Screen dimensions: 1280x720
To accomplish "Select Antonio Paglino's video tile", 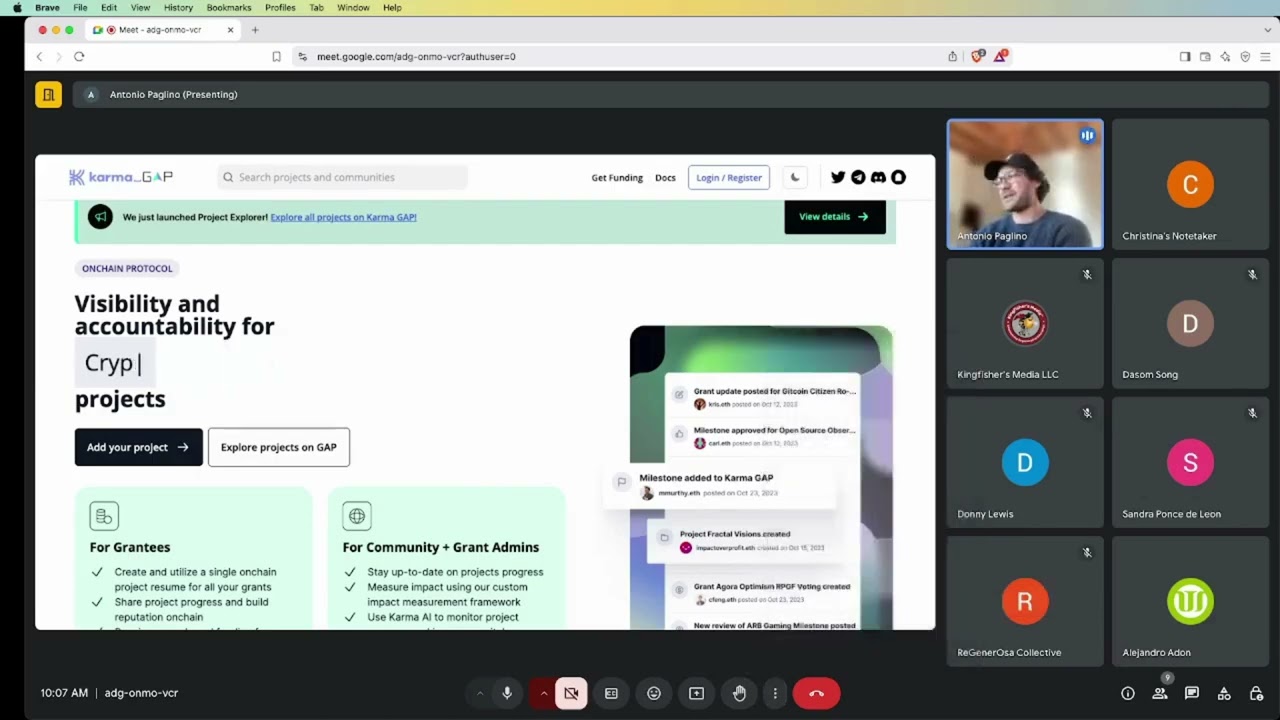I will click(x=1025, y=184).
